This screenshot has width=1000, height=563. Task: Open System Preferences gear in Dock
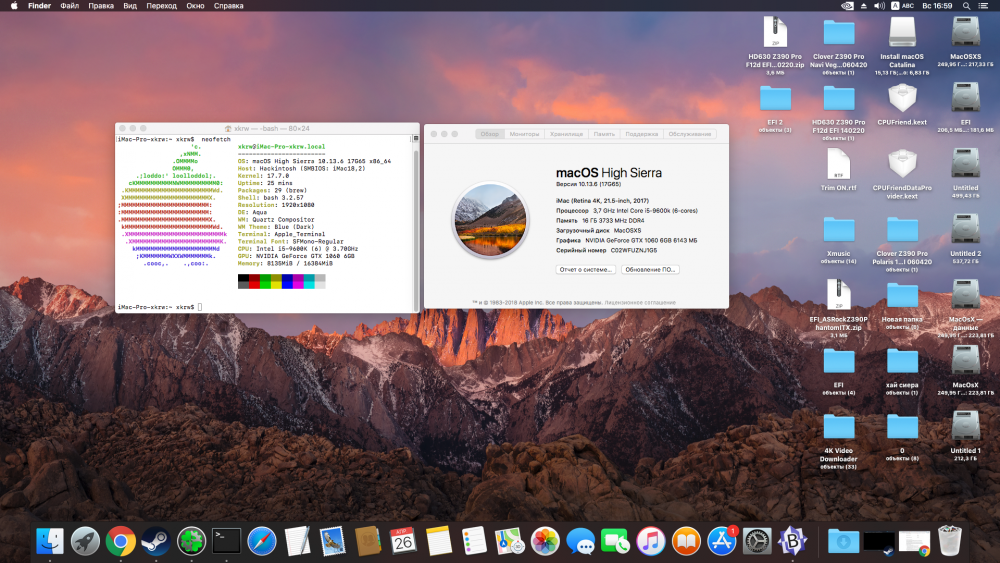coord(757,541)
